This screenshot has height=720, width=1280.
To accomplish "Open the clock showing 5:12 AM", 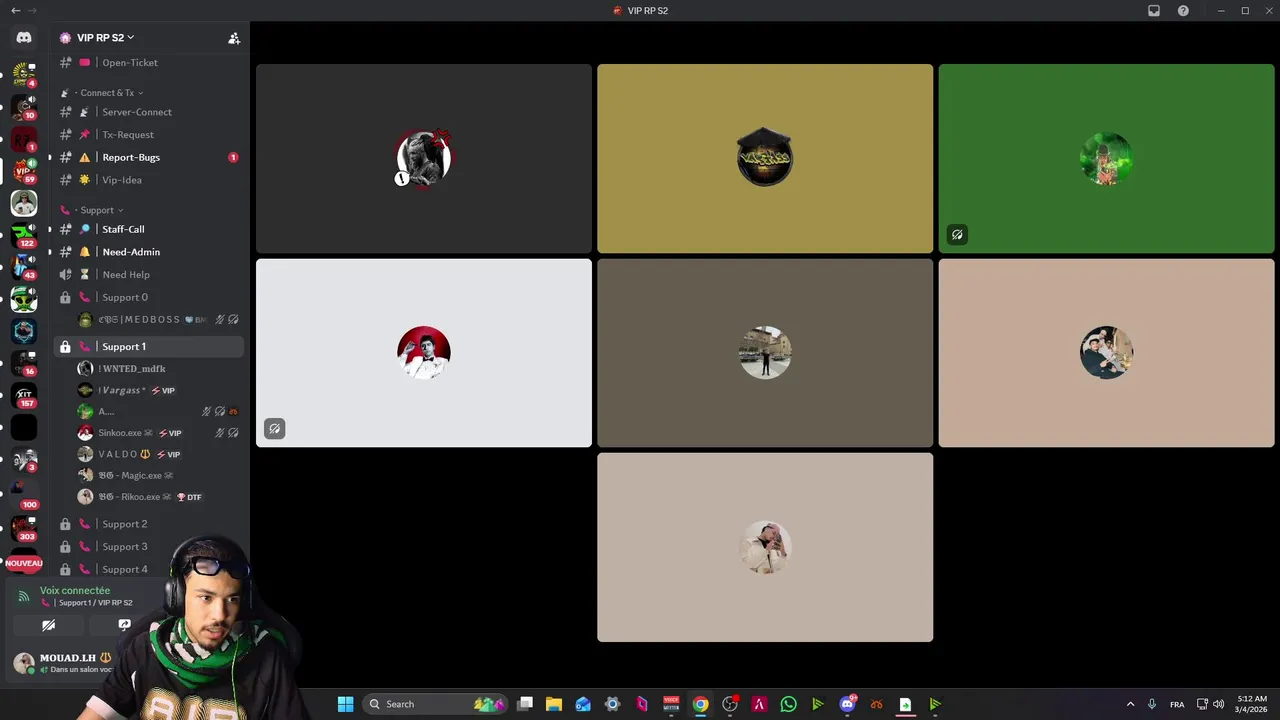I will (1252, 704).
